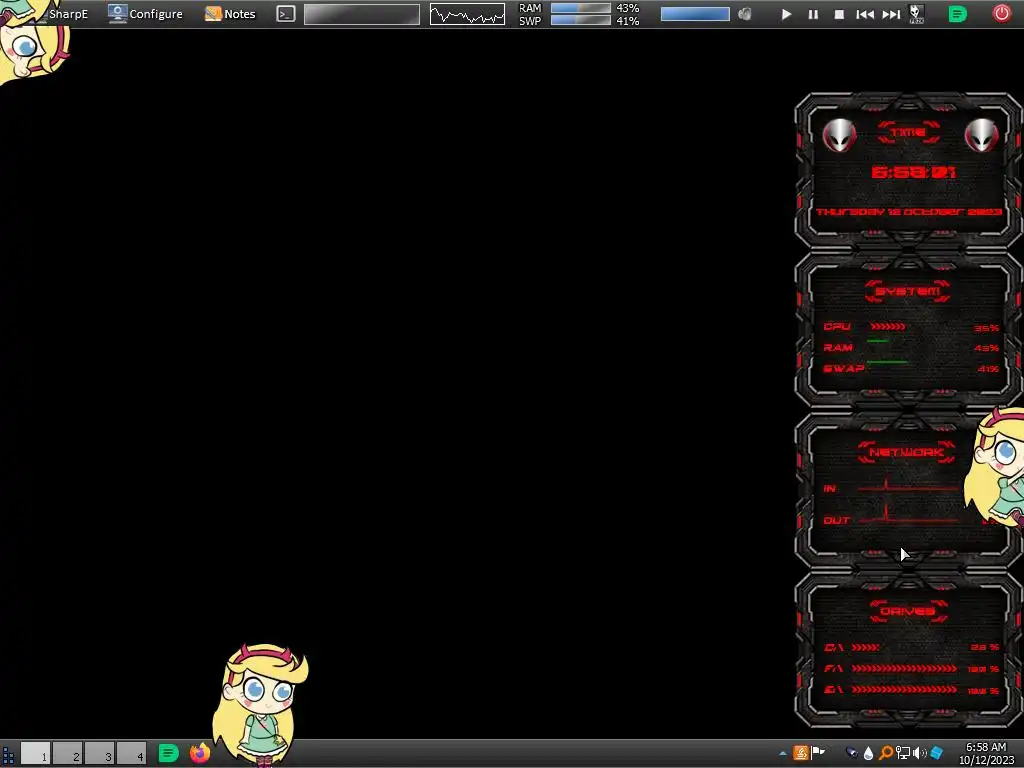1024x768 pixels.
Task: Click the G:\ drive usage bar
Action: 904,689
